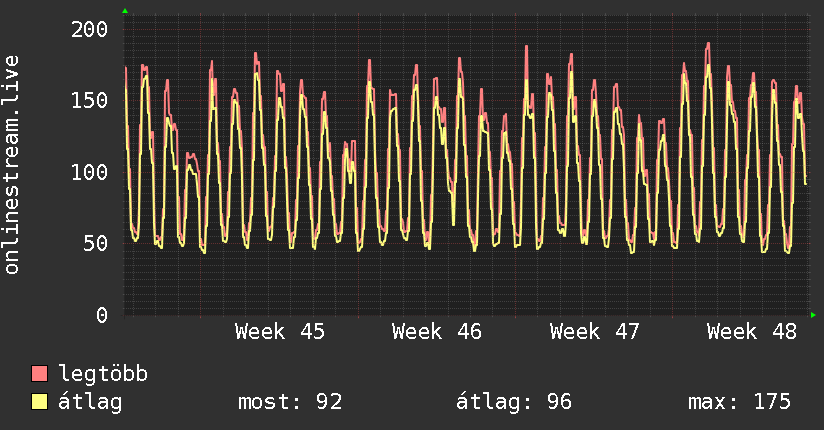The width and height of the screenshot is (824, 430).
Task: Click the green arrow atop the y-axis
Action: click(x=125, y=11)
